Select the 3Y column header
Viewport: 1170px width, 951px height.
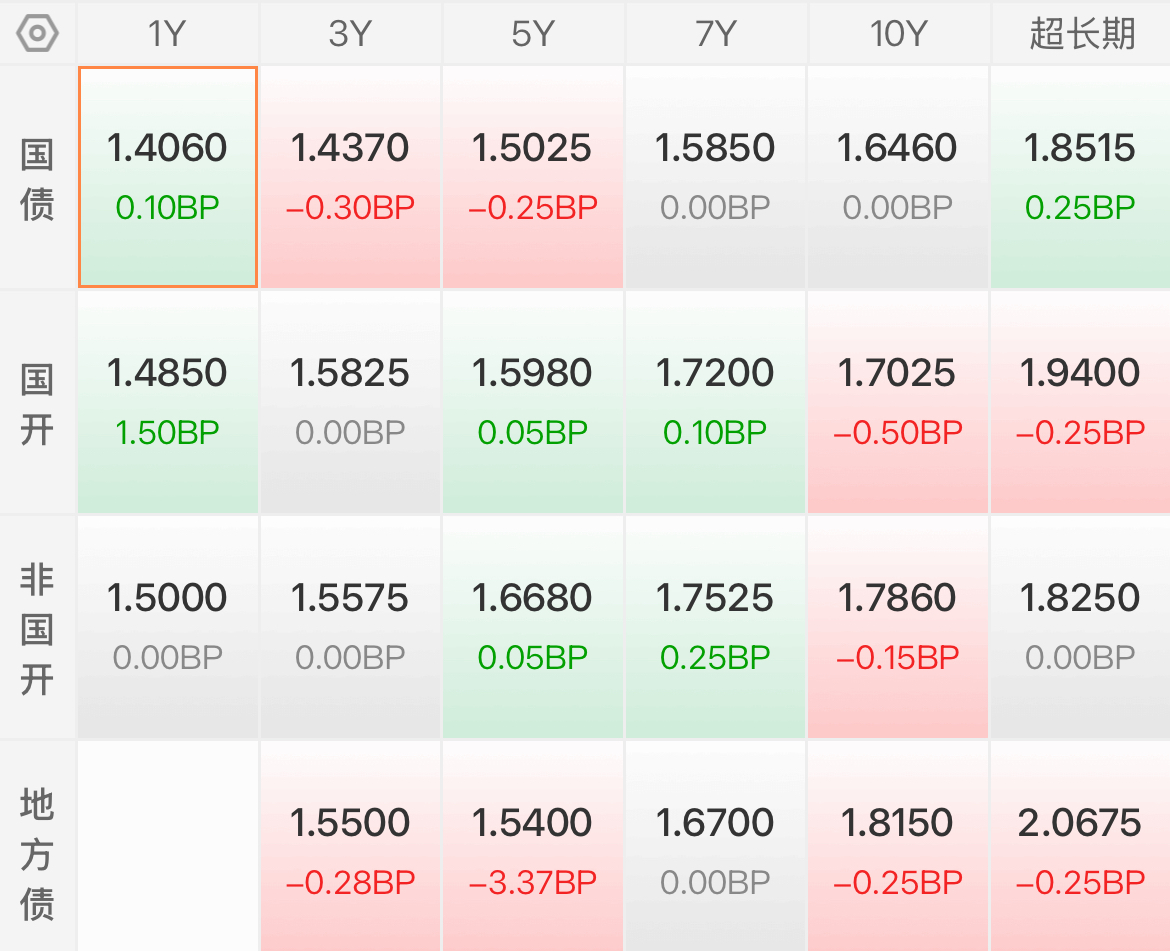351,34
